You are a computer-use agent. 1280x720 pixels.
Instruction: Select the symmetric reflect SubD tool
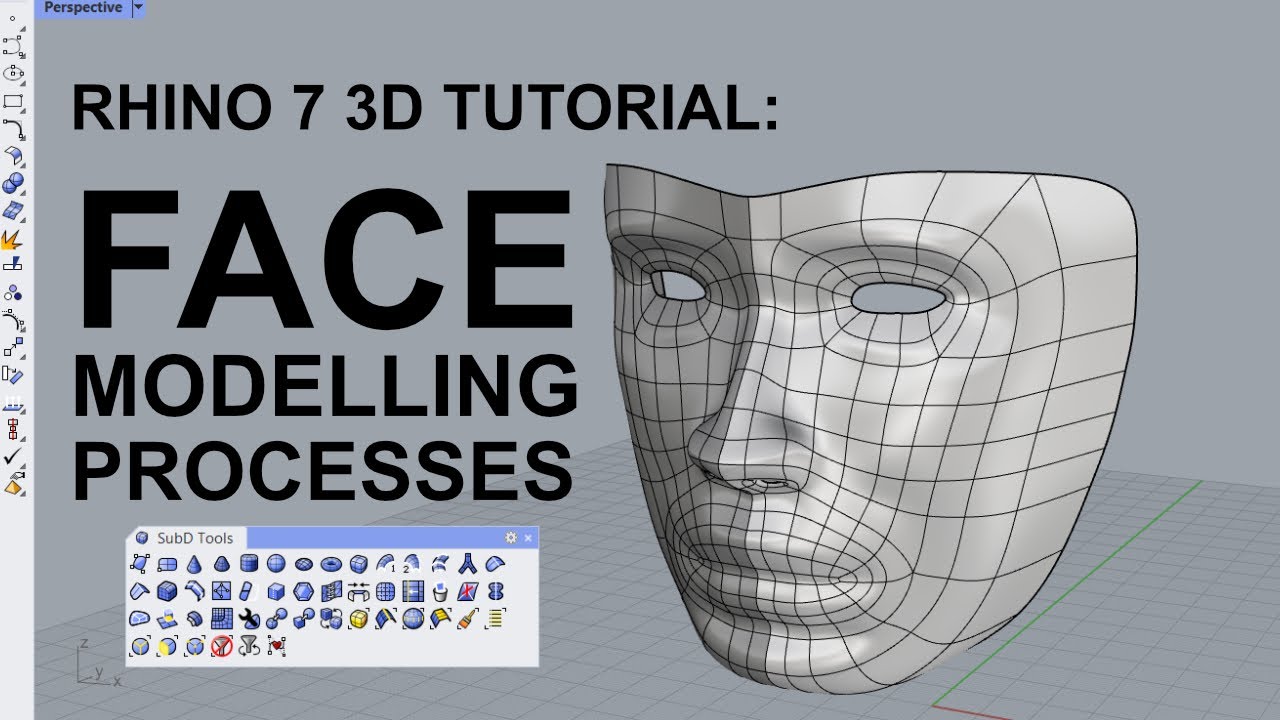click(x=495, y=591)
